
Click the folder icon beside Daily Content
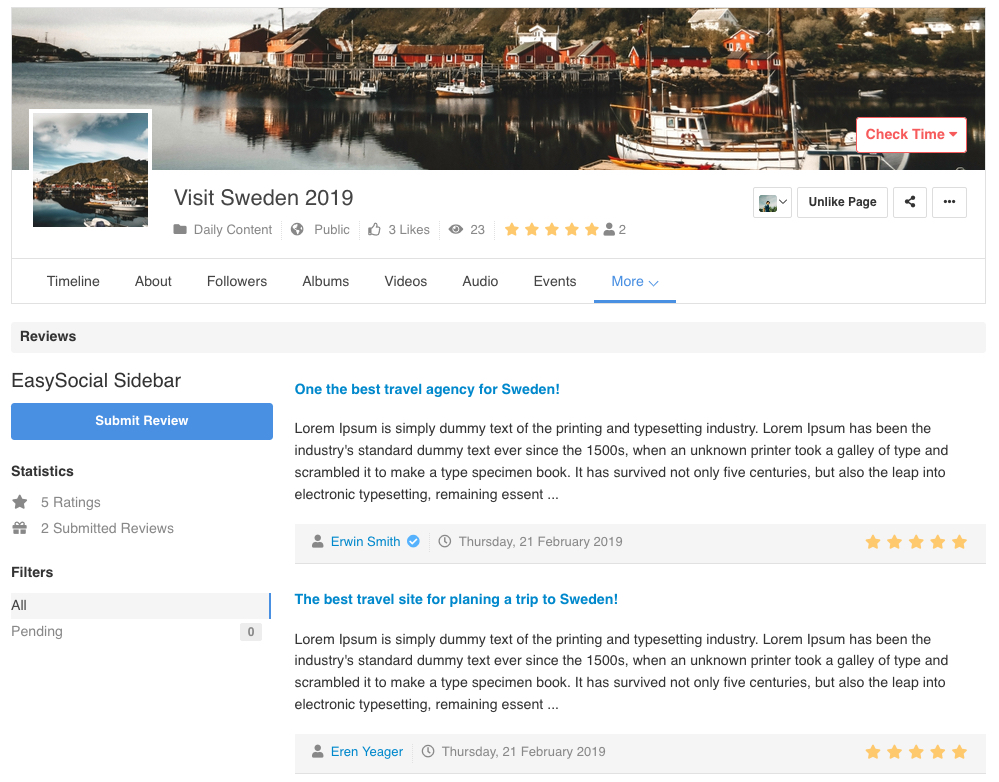click(x=180, y=229)
